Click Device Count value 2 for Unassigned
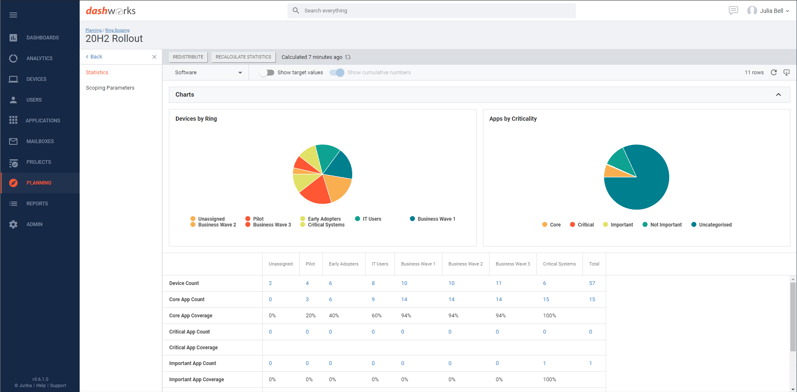The image size is (797, 392). coord(270,284)
